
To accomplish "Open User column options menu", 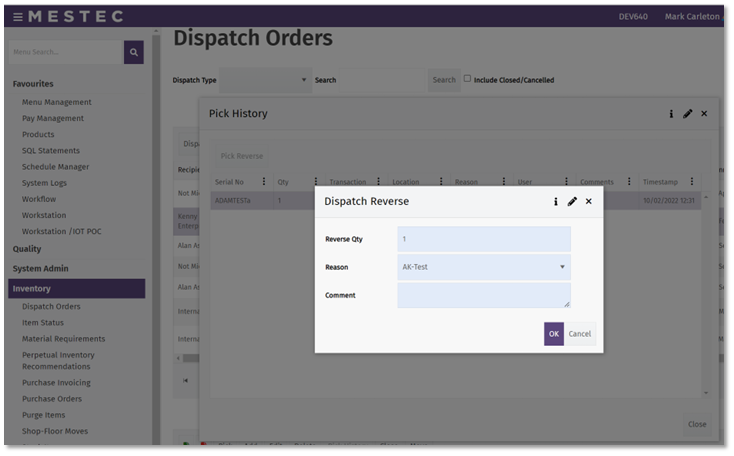I will pyautogui.click(x=566, y=181).
